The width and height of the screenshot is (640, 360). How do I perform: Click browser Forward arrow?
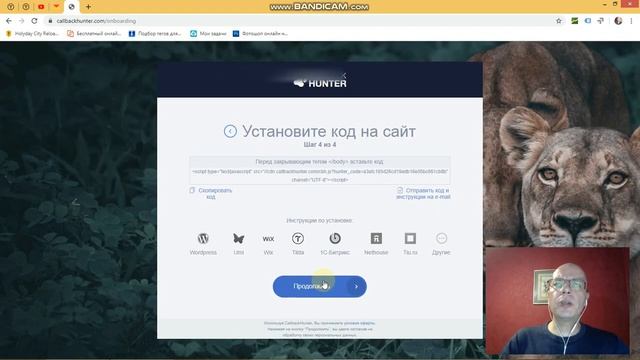tap(22, 21)
